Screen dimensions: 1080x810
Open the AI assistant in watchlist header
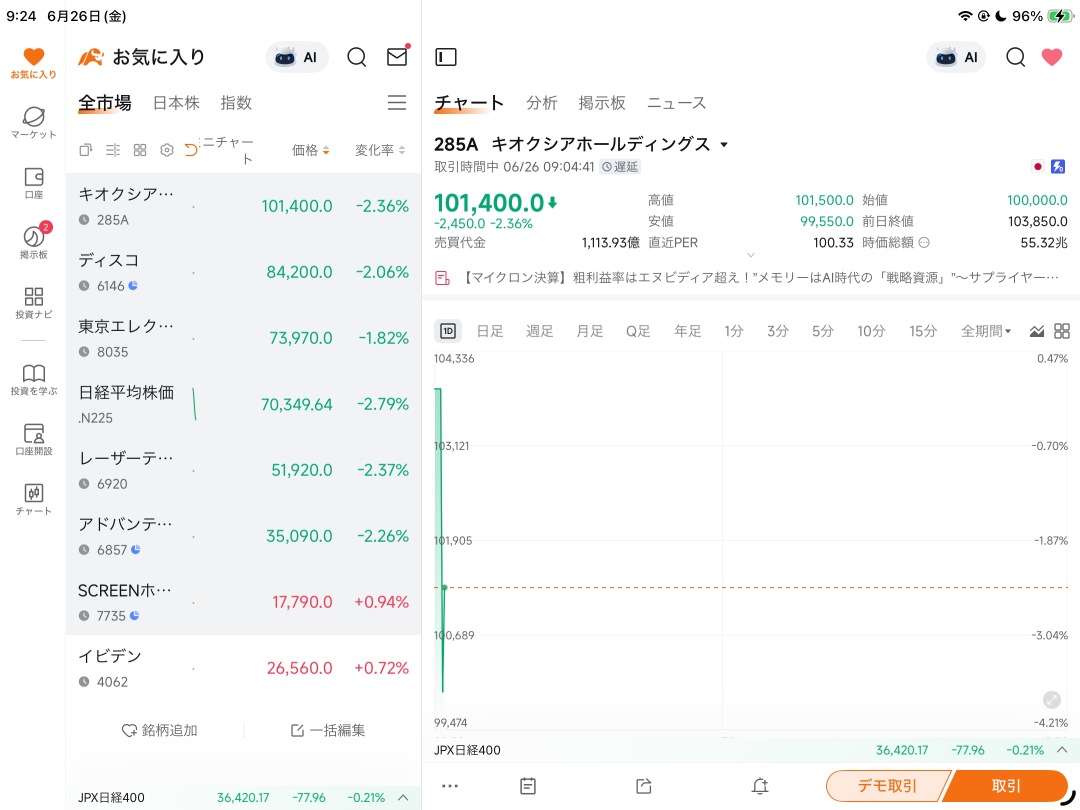[x=297, y=57]
